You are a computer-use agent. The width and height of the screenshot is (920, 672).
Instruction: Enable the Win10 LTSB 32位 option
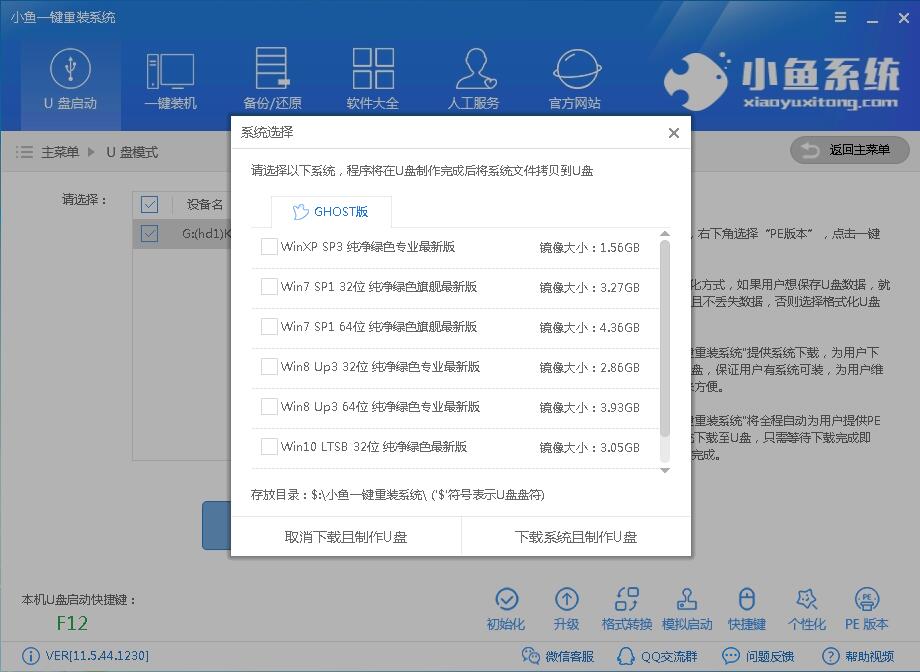coord(268,447)
